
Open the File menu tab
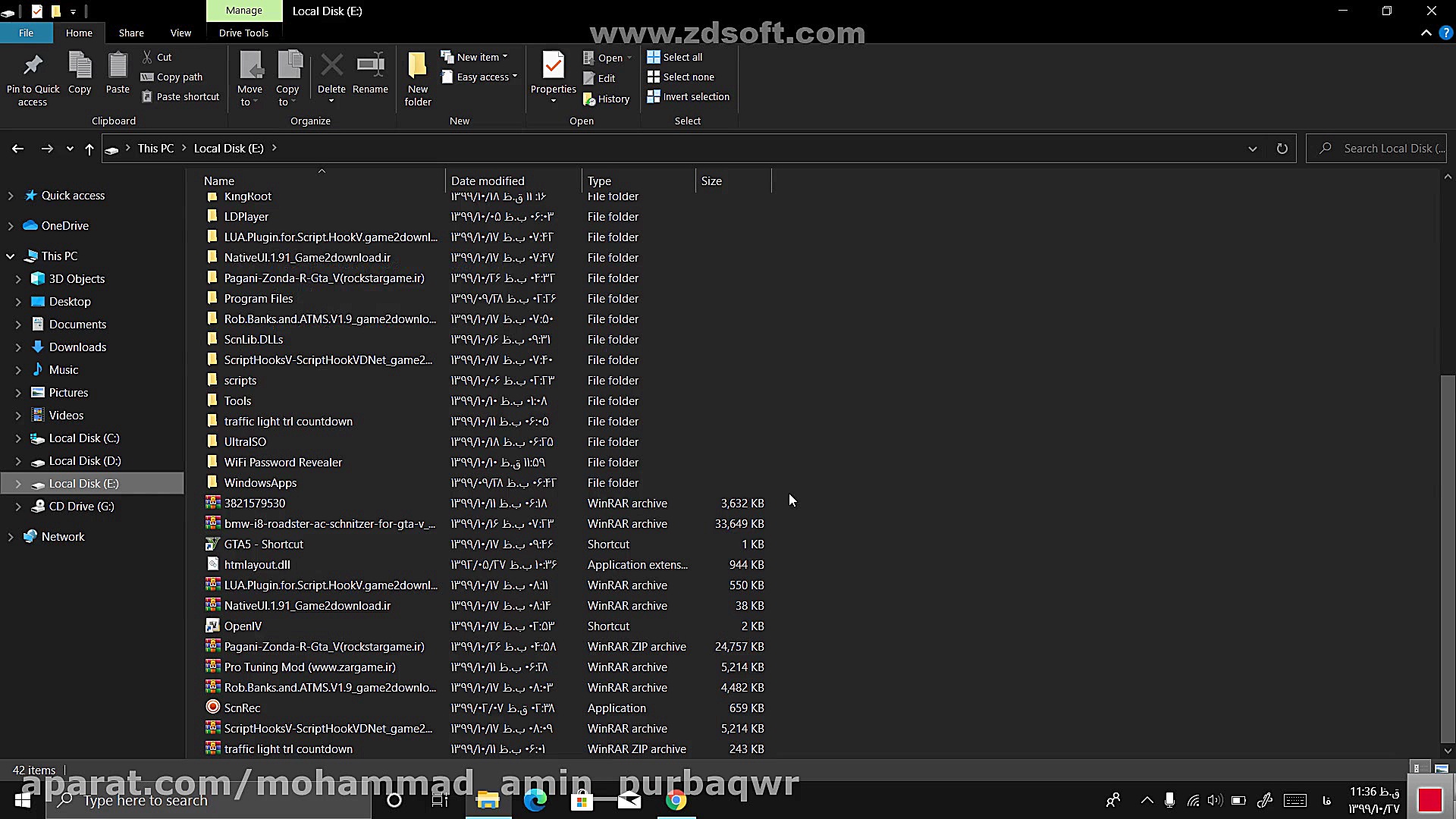pyautogui.click(x=26, y=33)
